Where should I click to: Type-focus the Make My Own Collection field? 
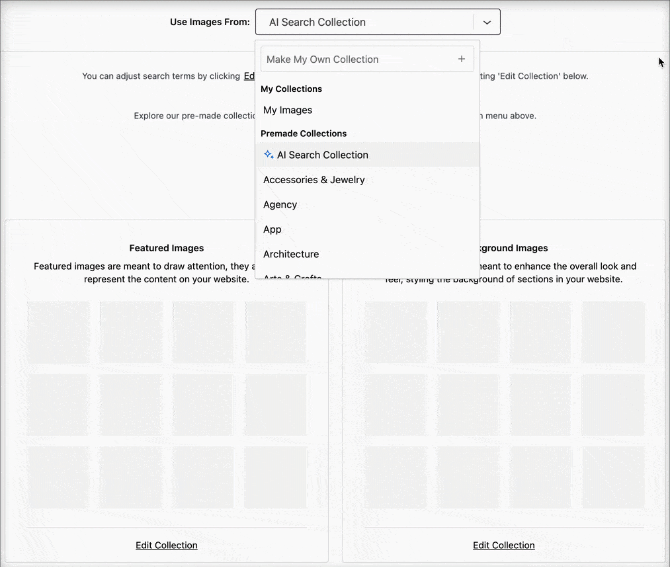pos(355,59)
